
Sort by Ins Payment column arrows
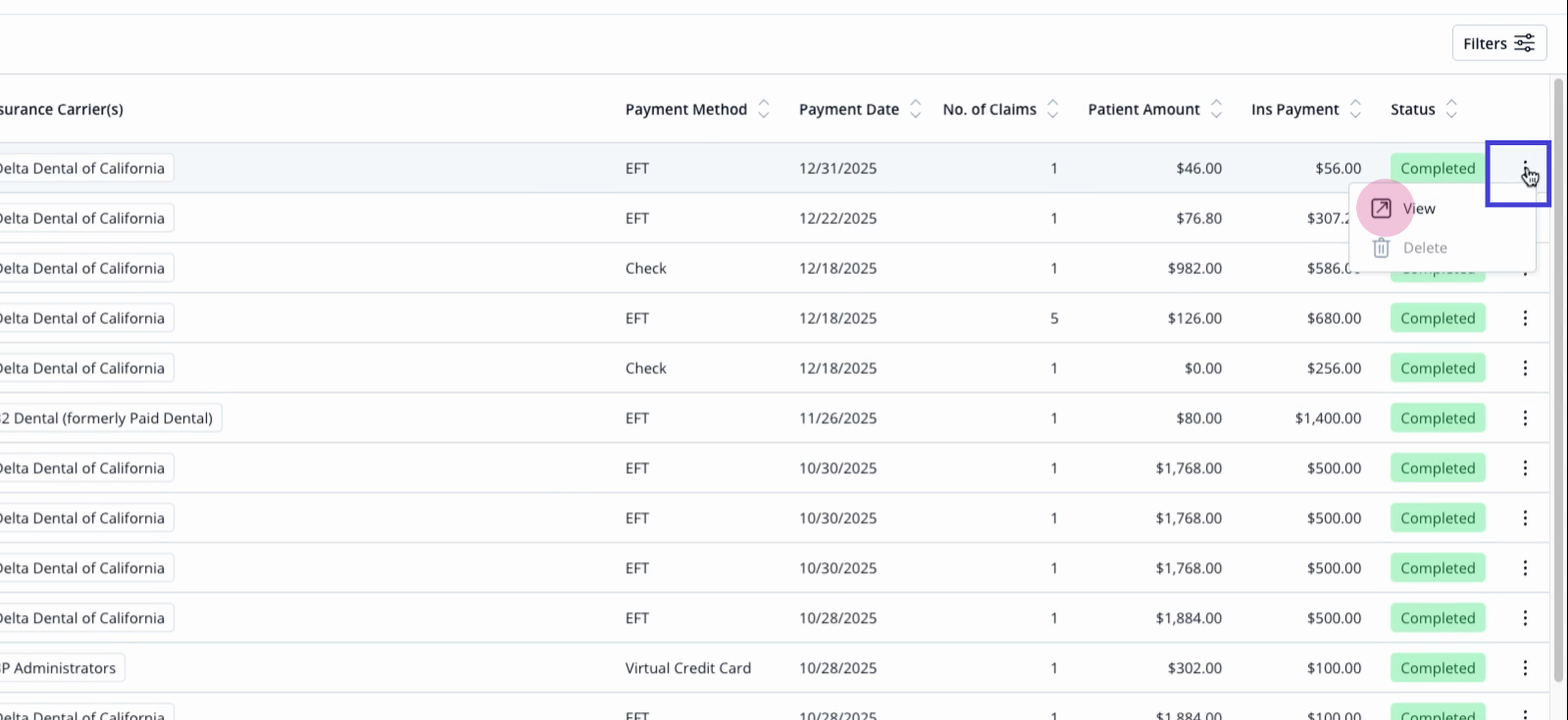(1356, 109)
